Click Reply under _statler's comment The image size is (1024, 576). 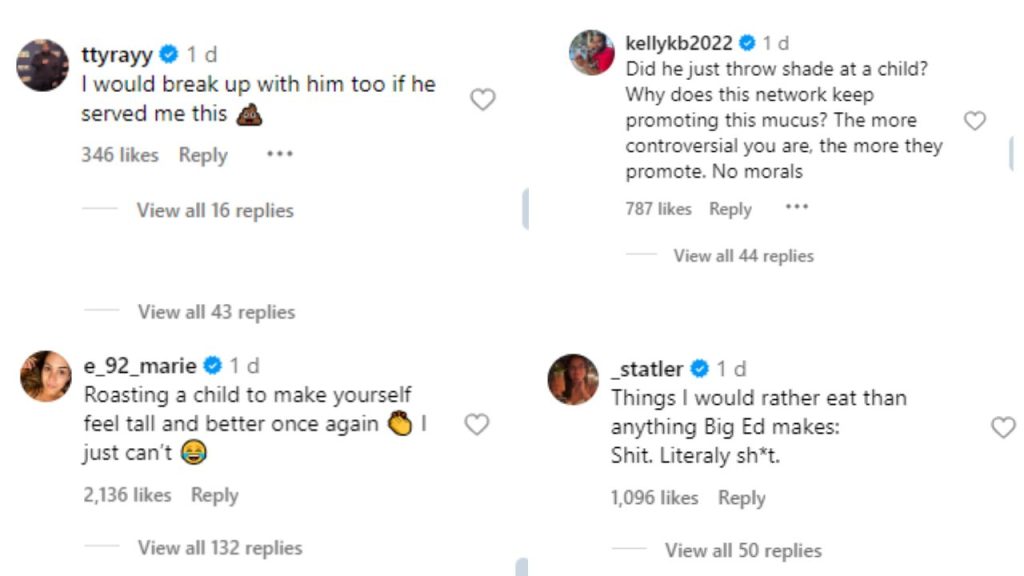pyautogui.click(x=743, y=498)
